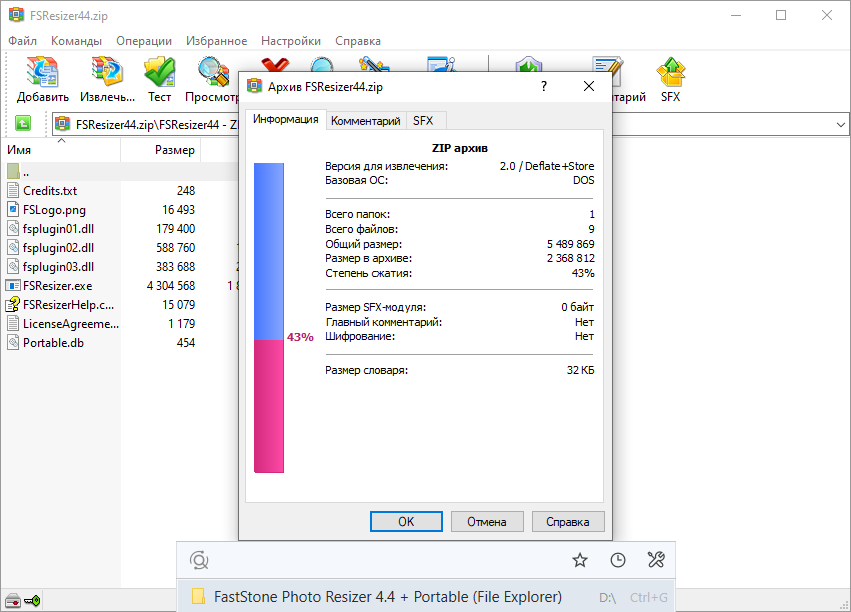
Task: Click the dictionary size value 32 КБ
Action: pyautogui.click(x=580, y=370)
